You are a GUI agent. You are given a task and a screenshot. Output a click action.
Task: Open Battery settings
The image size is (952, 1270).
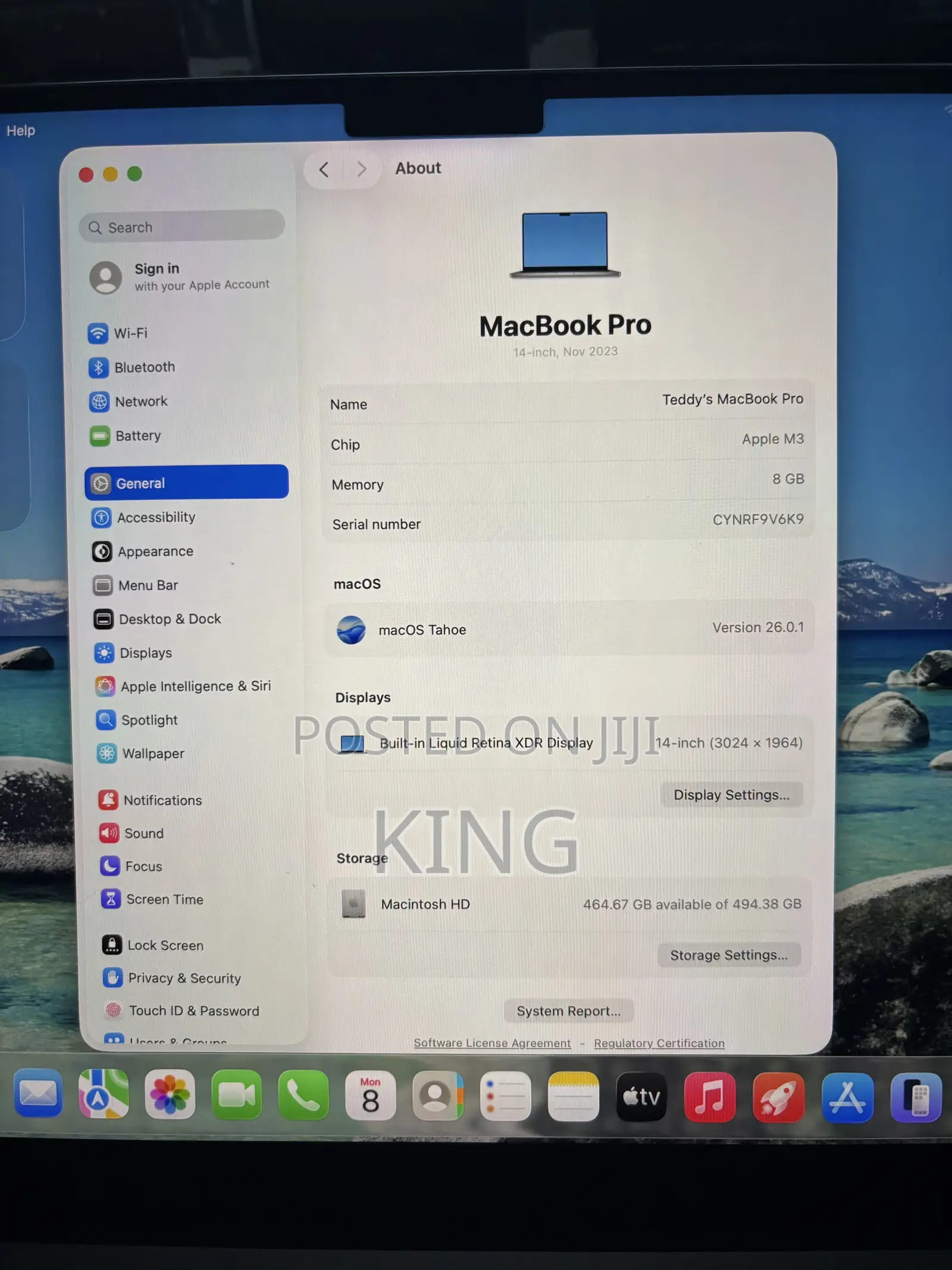pos(126,436)
